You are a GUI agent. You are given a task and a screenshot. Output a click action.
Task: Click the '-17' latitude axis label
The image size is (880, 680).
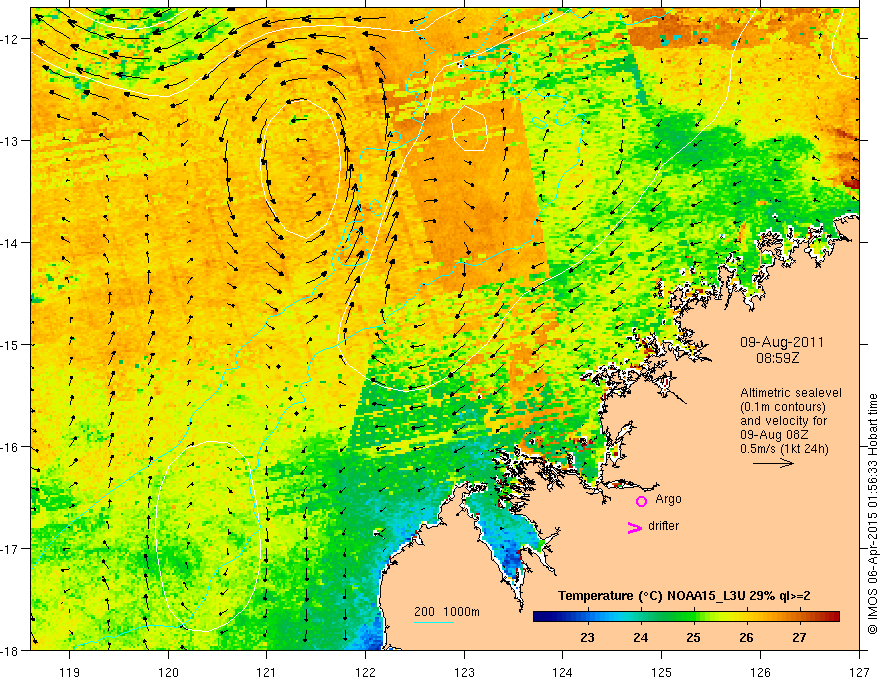tap(11, 549)
